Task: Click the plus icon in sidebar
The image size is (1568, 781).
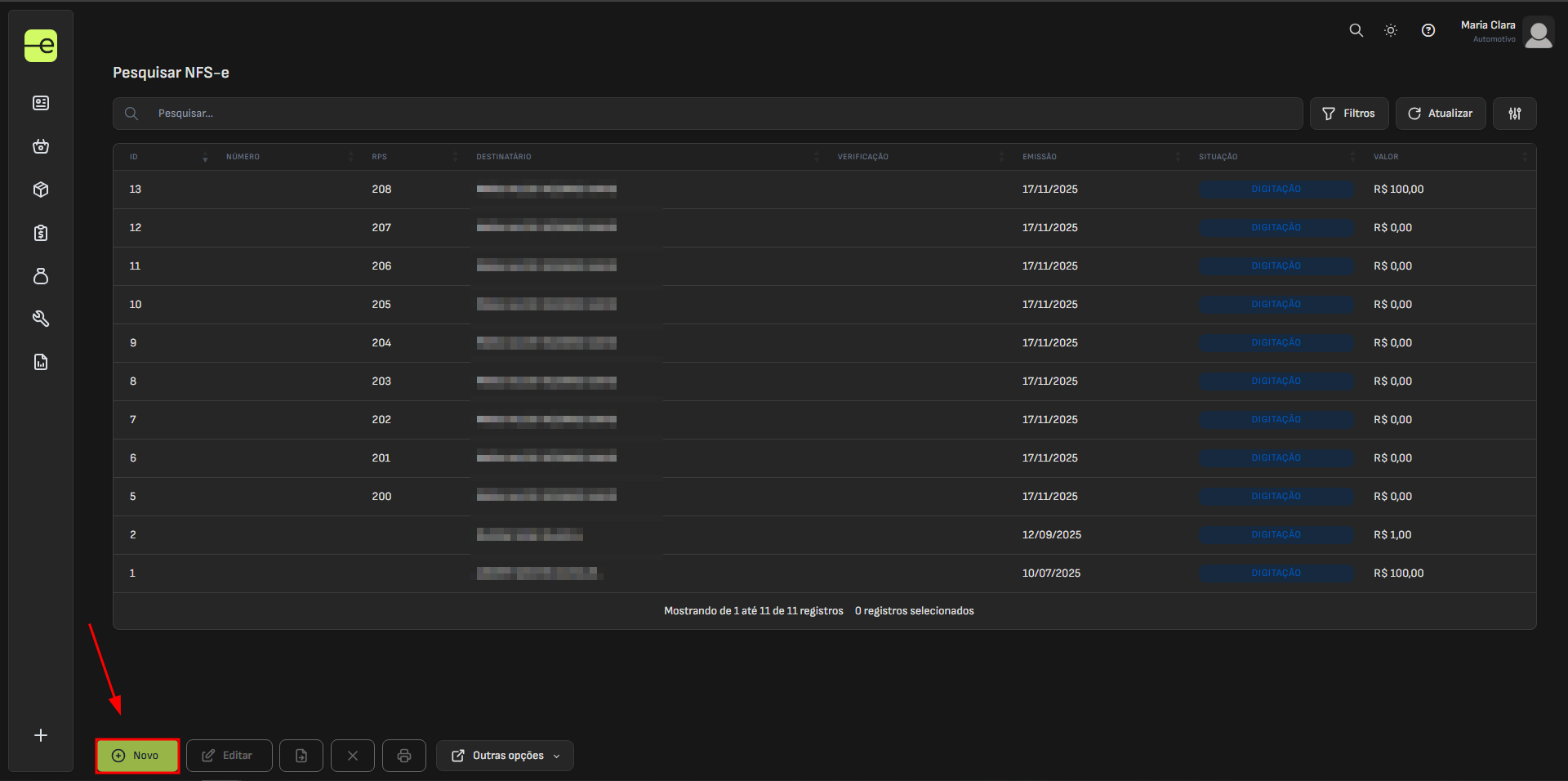Action: (x=41, y=735)
